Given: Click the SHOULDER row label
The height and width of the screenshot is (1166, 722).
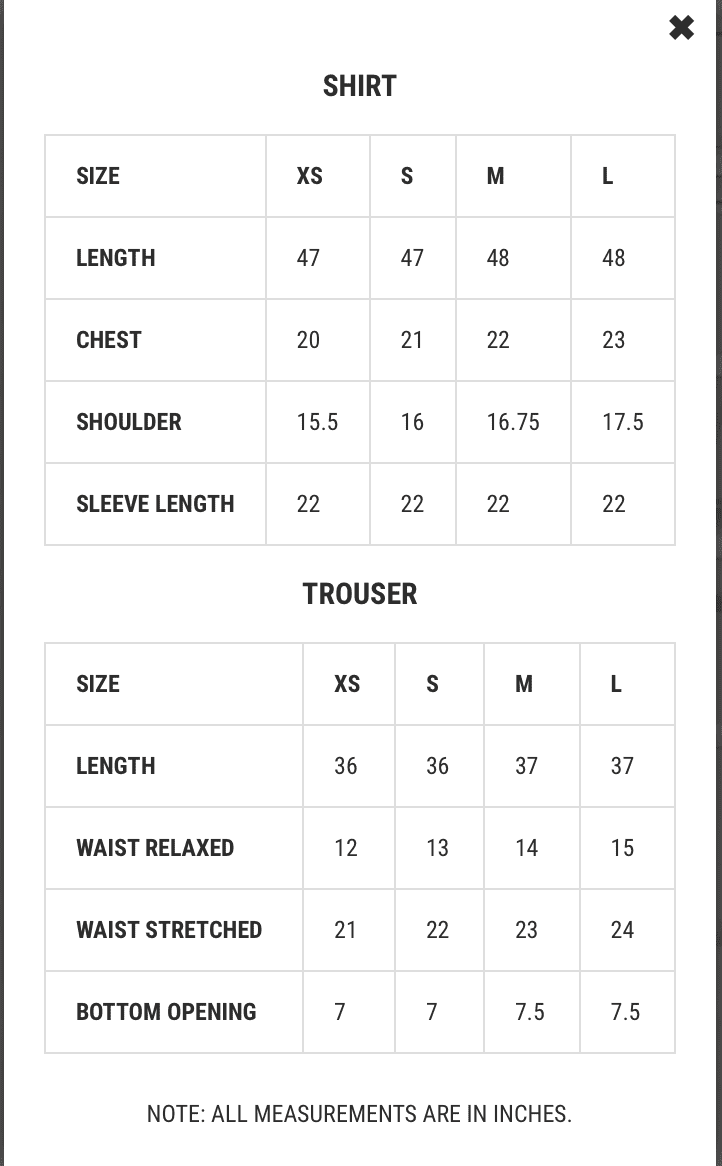Looking at the screenshot, I should coord(129,422).
